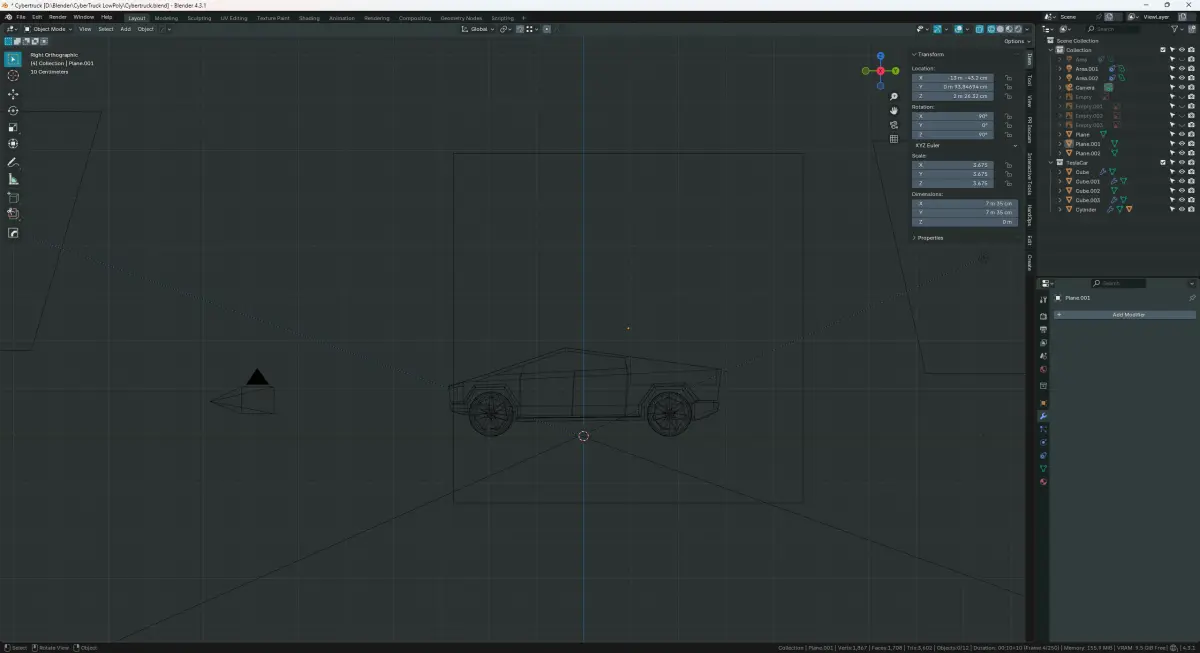Select the Select Box tool
The image size is (1200, 653).
[13, 59]
